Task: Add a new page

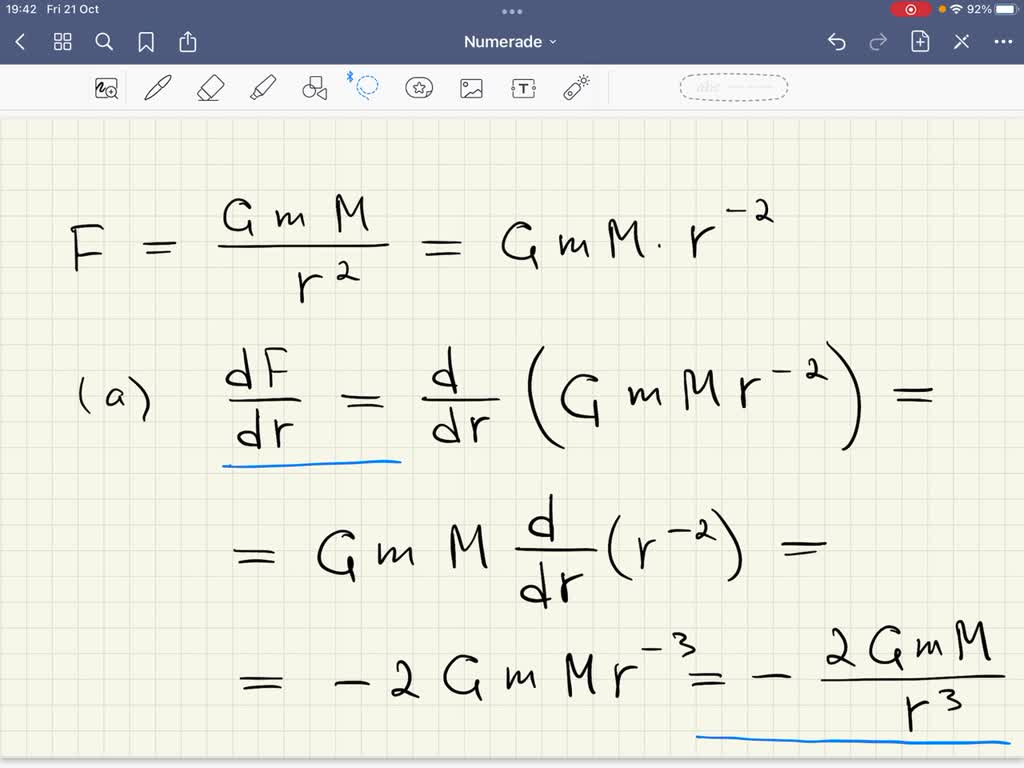Action: tap(920, 42)
